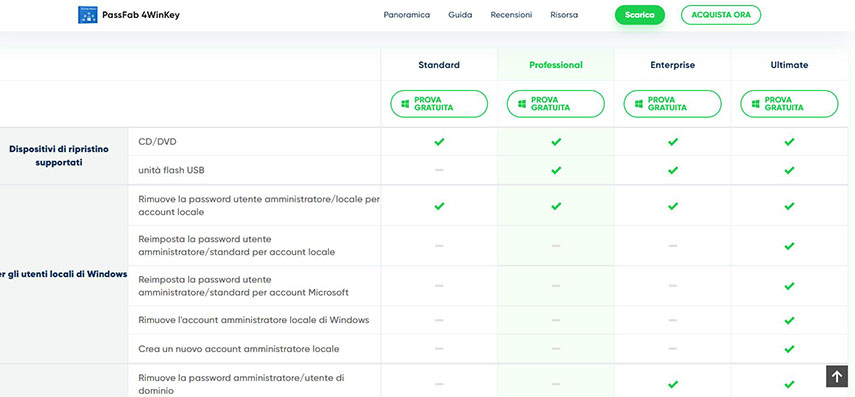Click Rimuove la password utente checkmark under Standard

coord(439,206)
